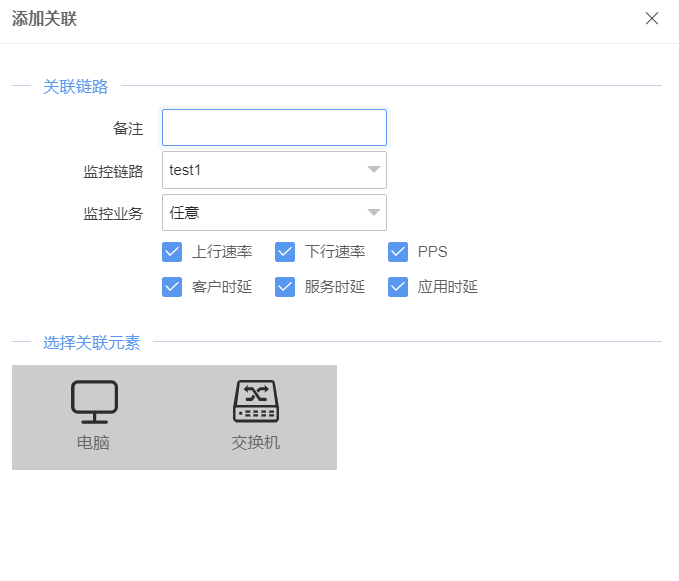Uncheck the 下行速率 checkbox
679x581 pixels.
285,252
